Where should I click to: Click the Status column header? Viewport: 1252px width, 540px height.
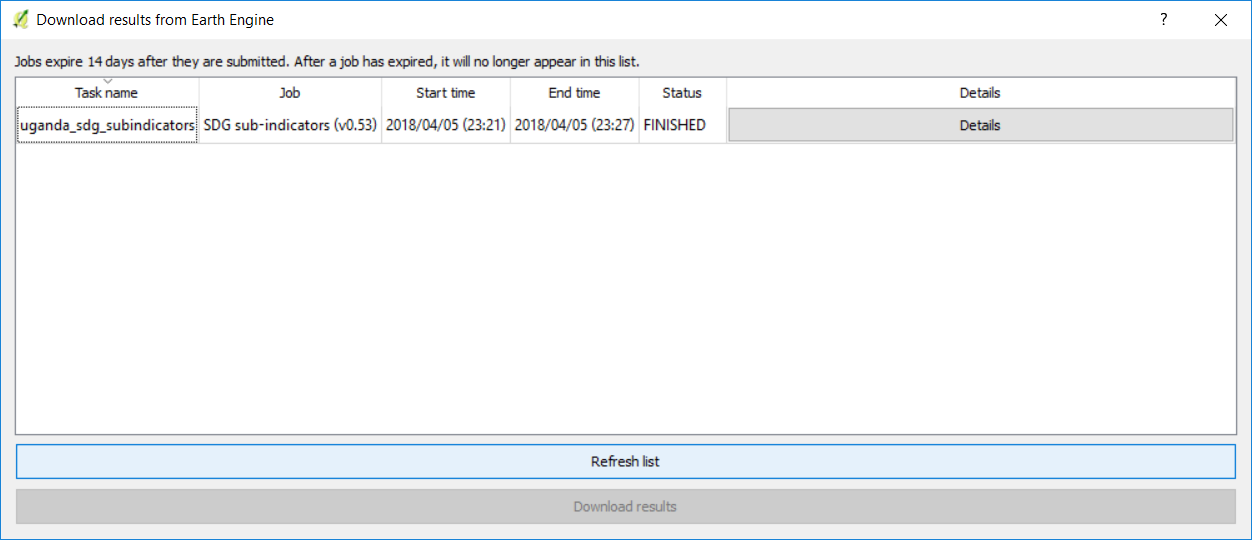pos(682,93)
